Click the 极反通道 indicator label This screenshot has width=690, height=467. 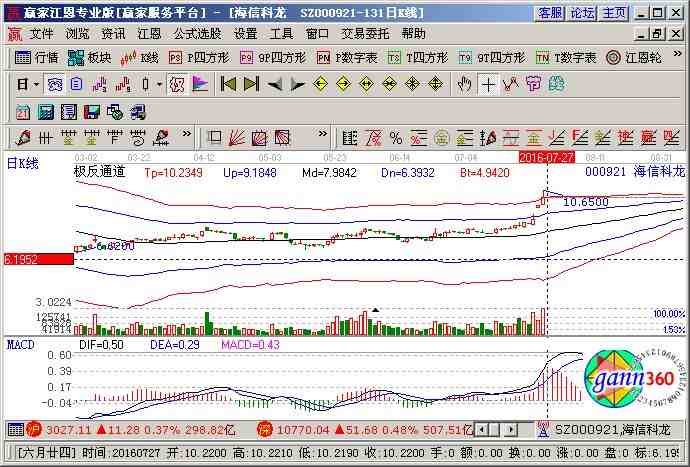tap(99, 172)
